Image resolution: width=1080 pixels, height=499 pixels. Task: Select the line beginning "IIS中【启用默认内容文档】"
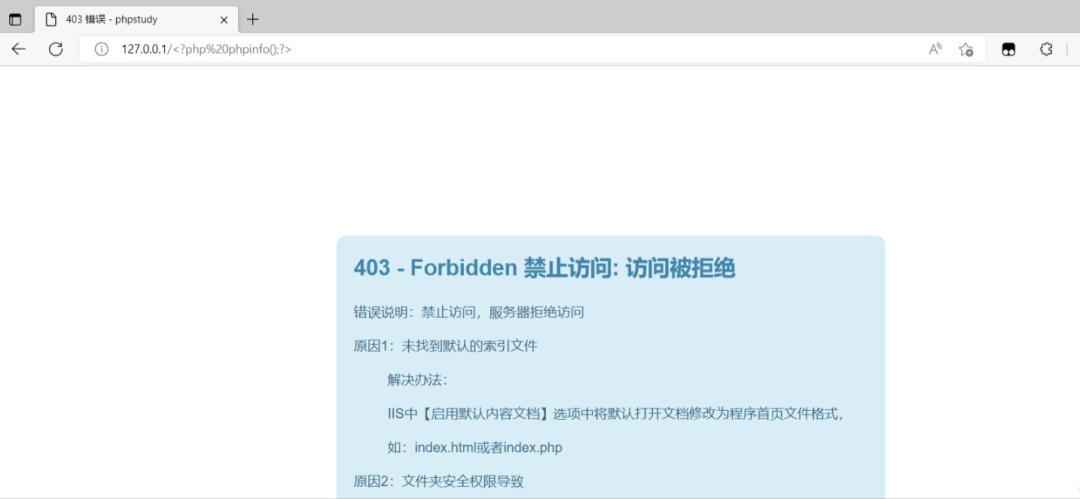point(615,414)
